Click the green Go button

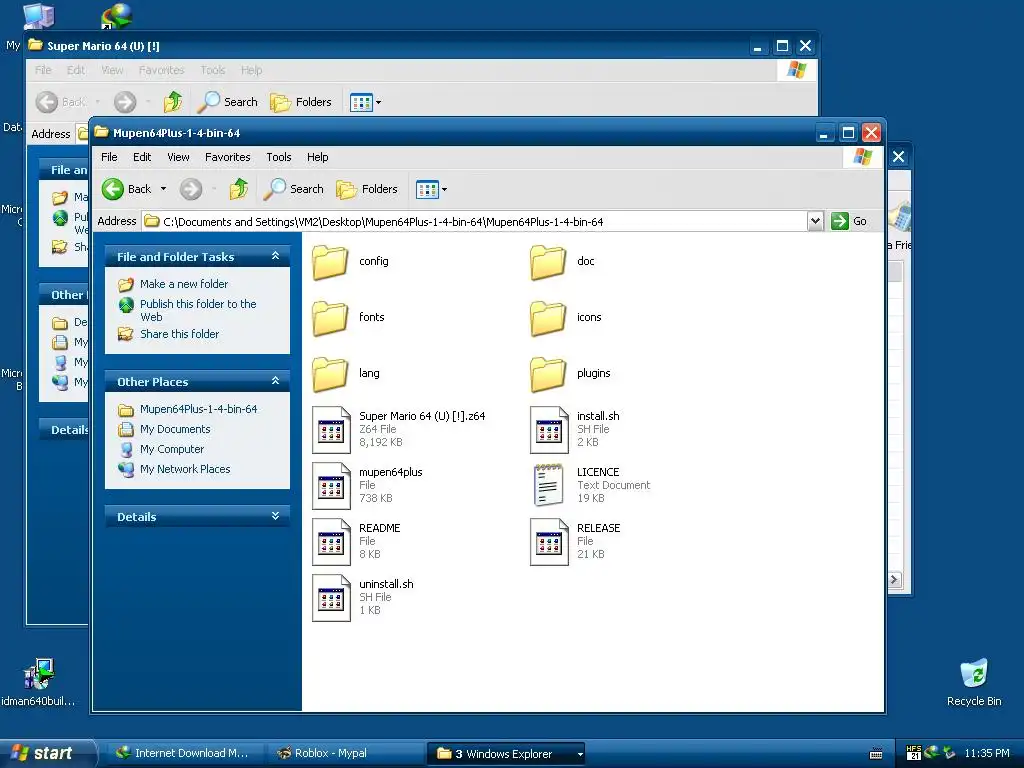click(x=849, y=221)
